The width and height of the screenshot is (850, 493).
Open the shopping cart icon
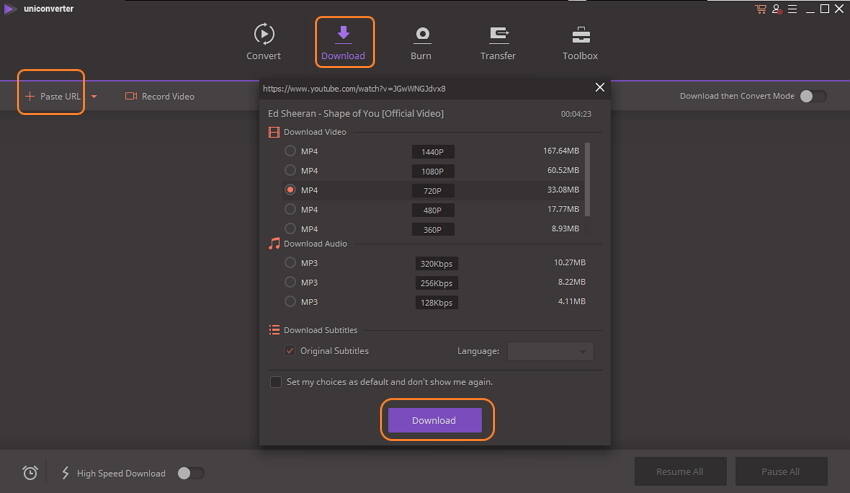point(761,9)
